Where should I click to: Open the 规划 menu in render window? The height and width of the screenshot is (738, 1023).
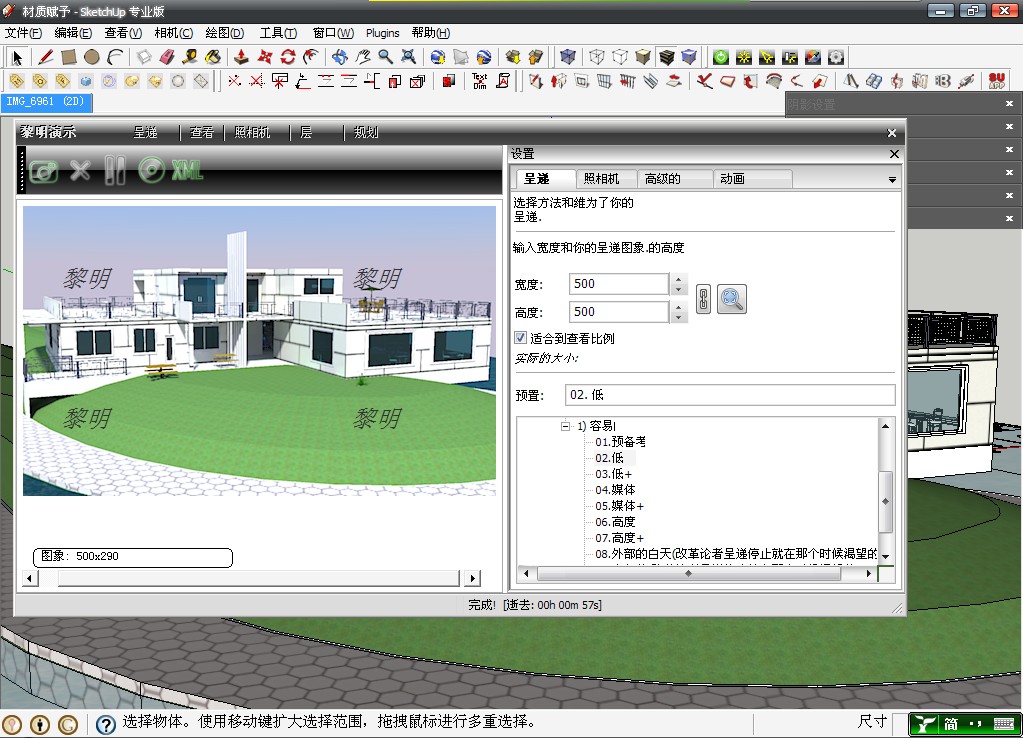(x=366, y=132)
